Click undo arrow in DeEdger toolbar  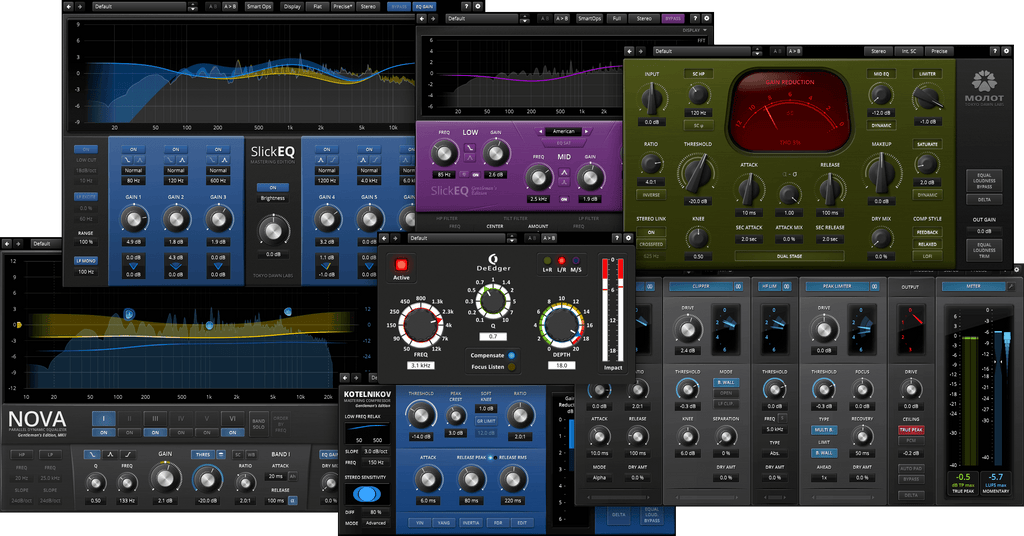(385, 238)
